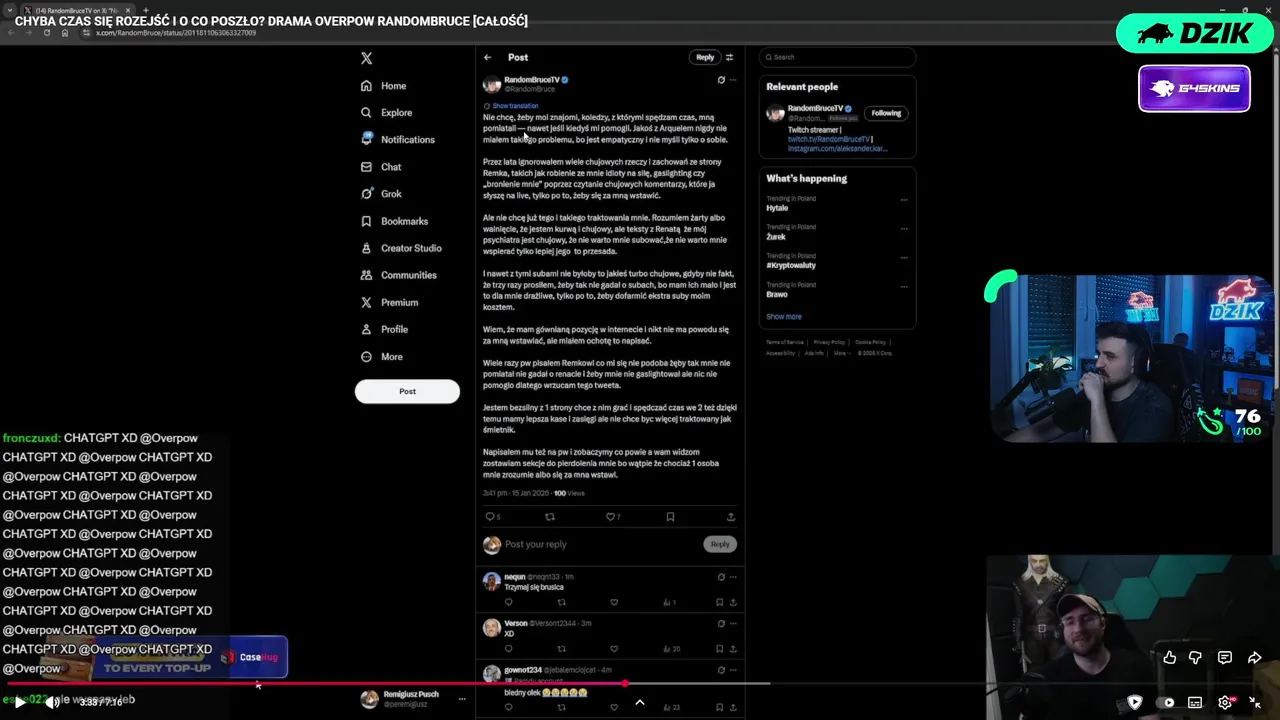The image size is (1280, 720).
Task: Click Reply button in Post header
Action: tap(705, 57)
